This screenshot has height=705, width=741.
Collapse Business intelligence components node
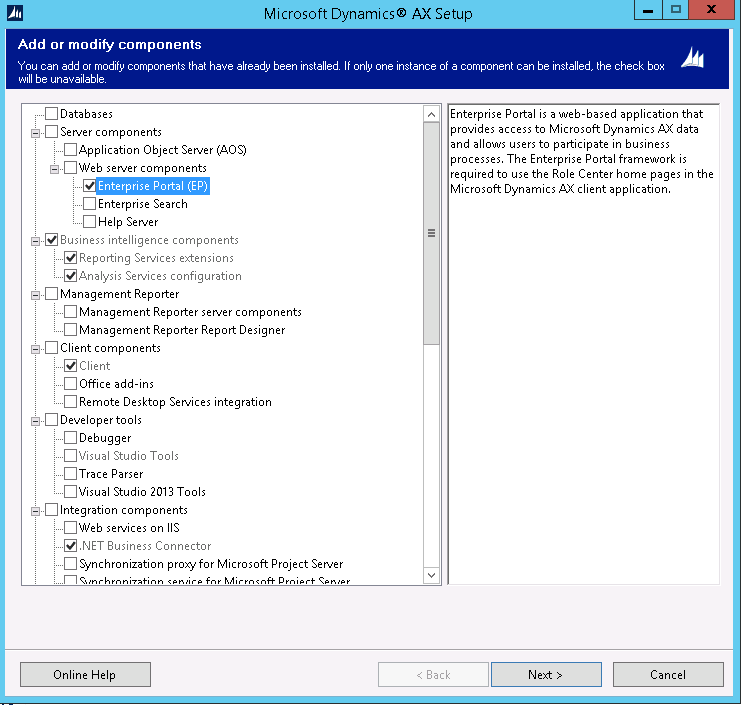click(x=35, y=241)
